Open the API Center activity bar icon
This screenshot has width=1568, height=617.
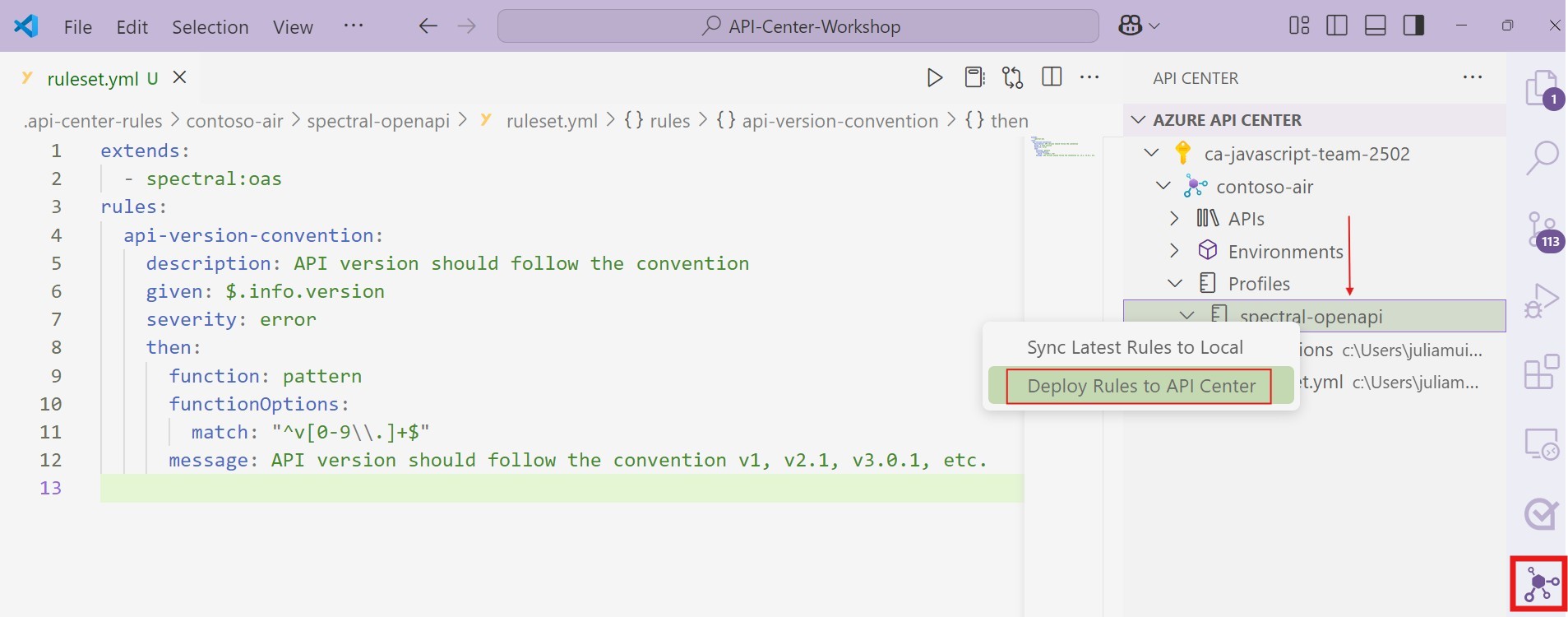pyautogui.click(x=1540, y=584)
